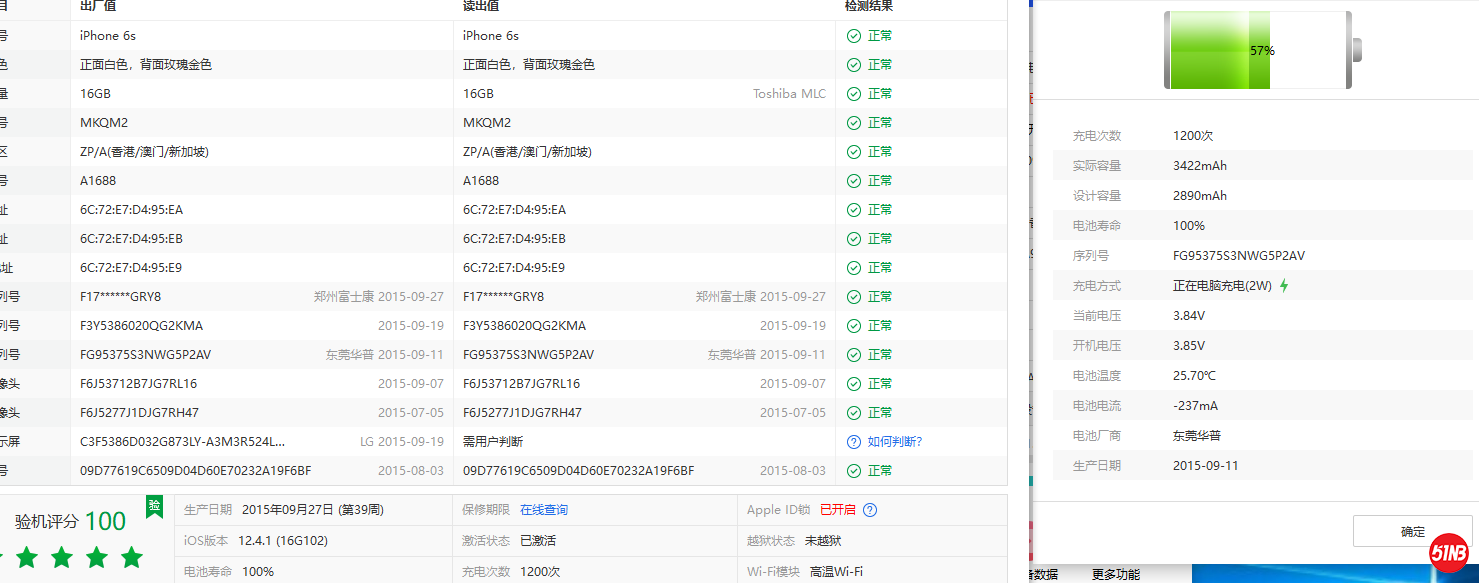Click the 检测结果 column header
1479x583 pixels.
point(868,6)
